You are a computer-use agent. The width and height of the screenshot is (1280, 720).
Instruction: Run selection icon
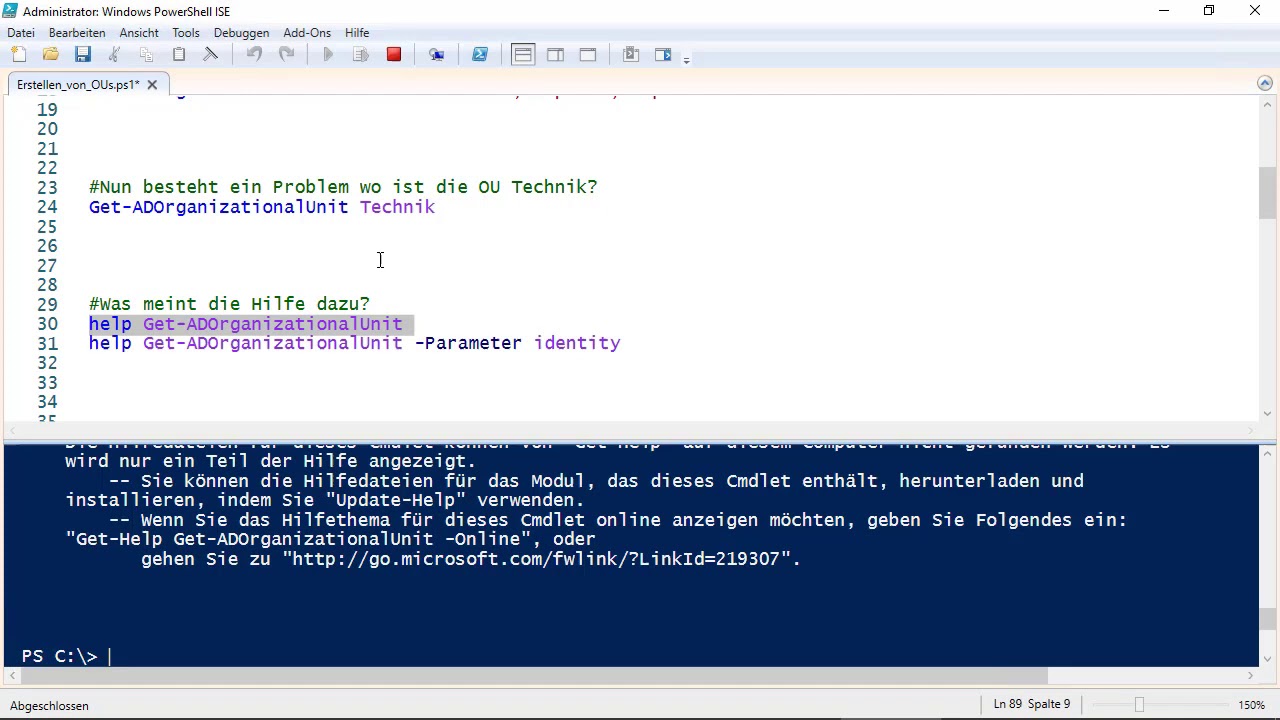click(x=361, y=55)
